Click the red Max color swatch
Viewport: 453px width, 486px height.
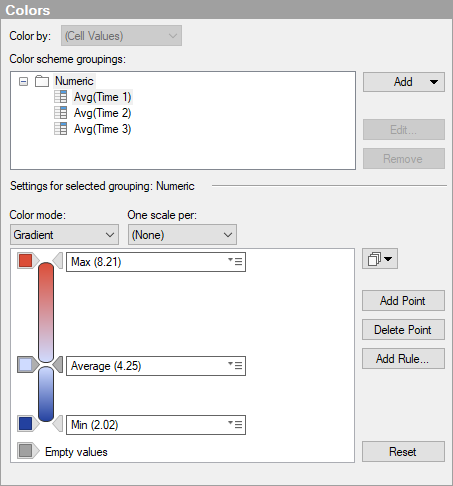coord(26,260)
